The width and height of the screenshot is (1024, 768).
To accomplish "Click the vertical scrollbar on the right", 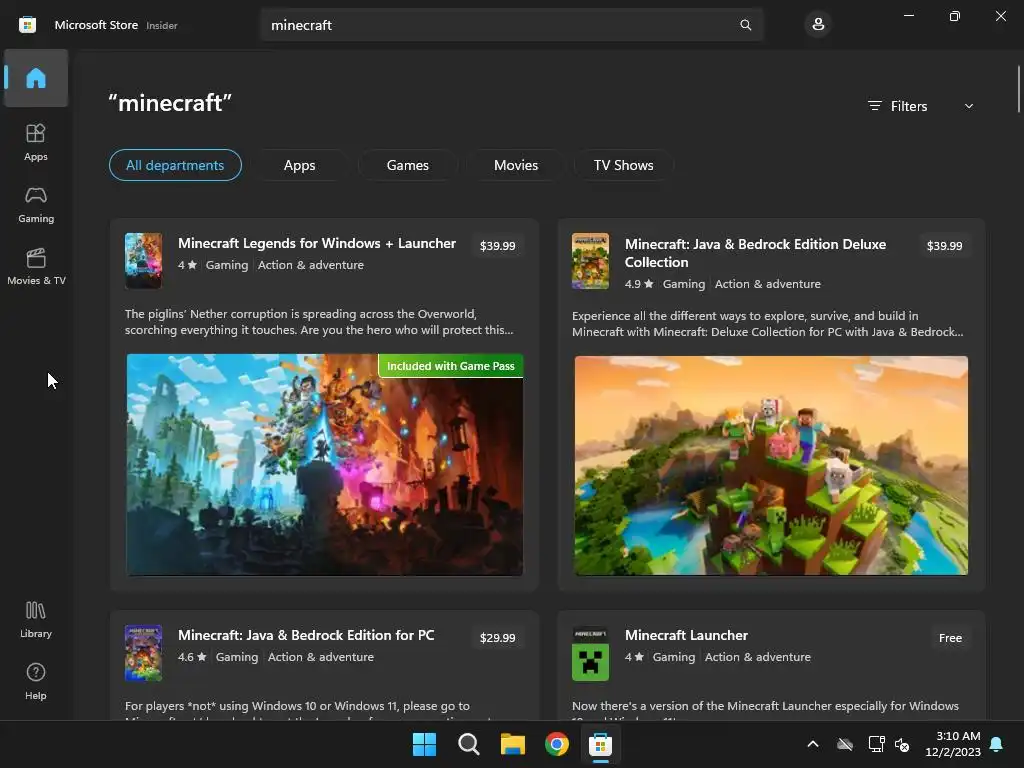I will pos(1018,89).
